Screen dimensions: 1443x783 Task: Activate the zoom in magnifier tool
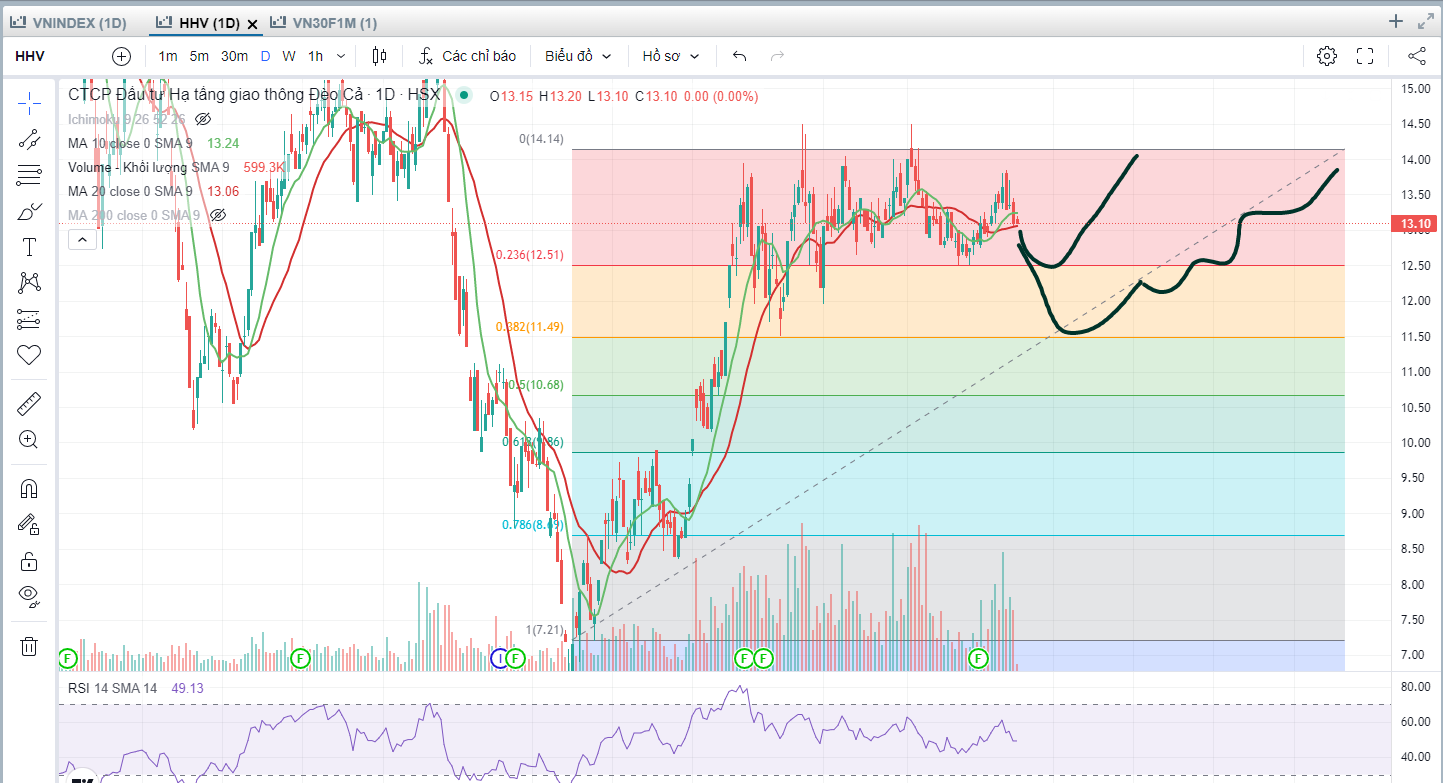29,439
